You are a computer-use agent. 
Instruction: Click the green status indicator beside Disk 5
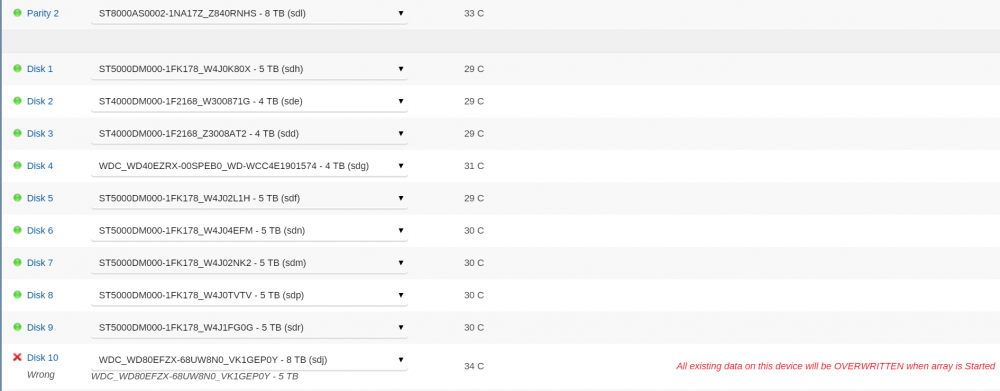click(x=17, y=198)
